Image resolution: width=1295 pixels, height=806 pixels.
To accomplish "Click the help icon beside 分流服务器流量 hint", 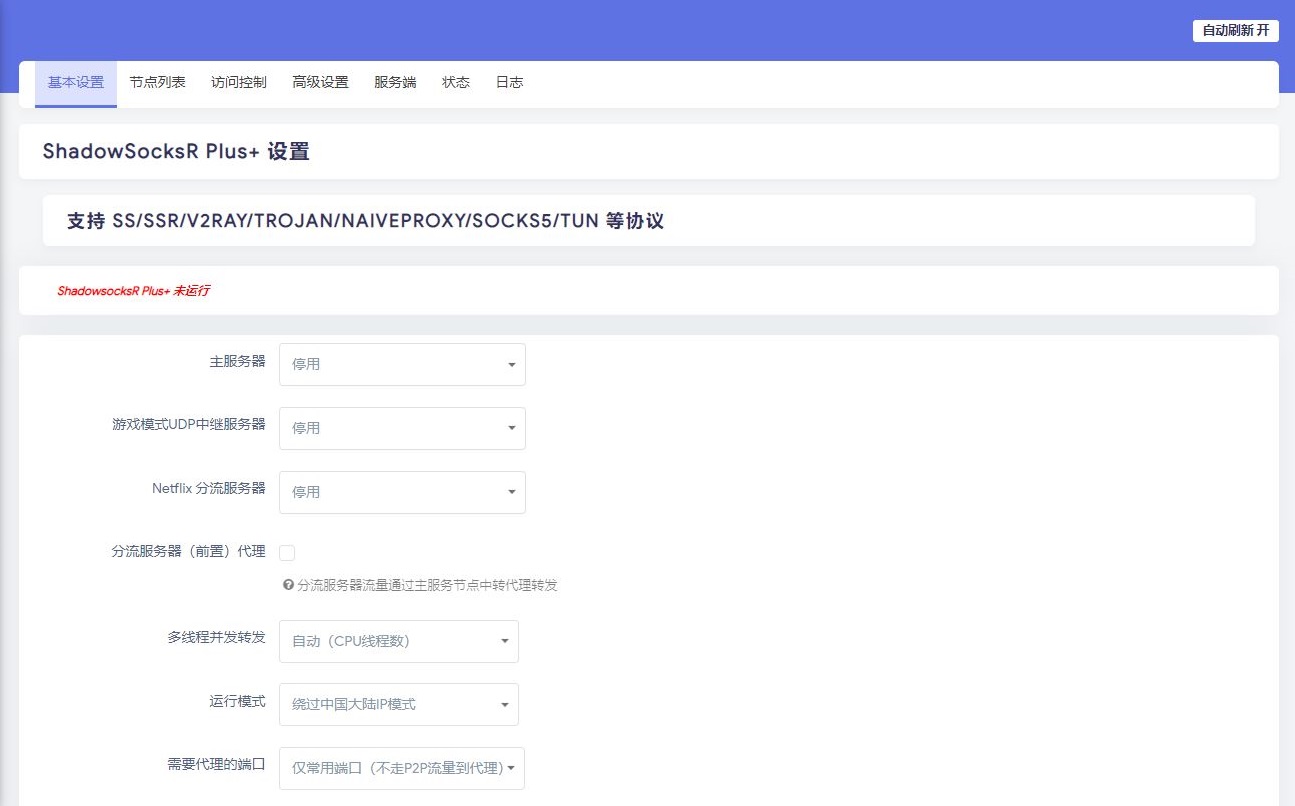I will (288, 585).
